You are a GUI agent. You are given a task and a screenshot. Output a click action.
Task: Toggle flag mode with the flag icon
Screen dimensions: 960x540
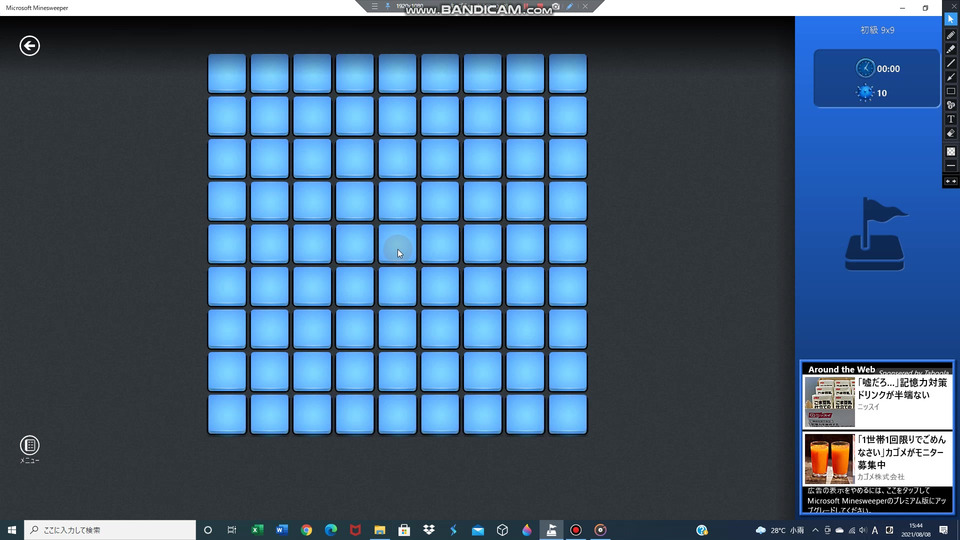click(x=876, y=234)
